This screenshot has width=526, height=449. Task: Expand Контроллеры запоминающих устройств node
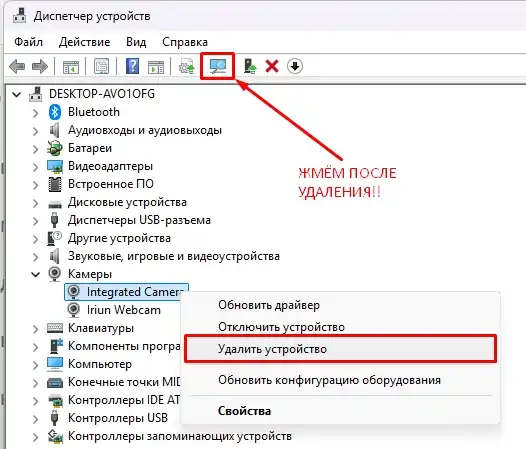(35, 437)
